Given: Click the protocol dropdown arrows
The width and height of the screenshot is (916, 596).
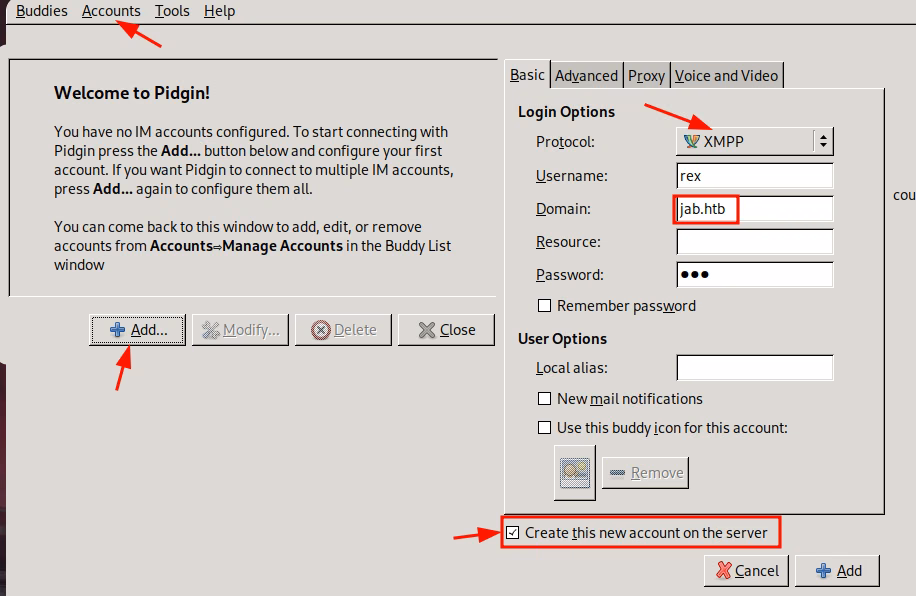Looking at the screenshot, I should coord(823,141).
